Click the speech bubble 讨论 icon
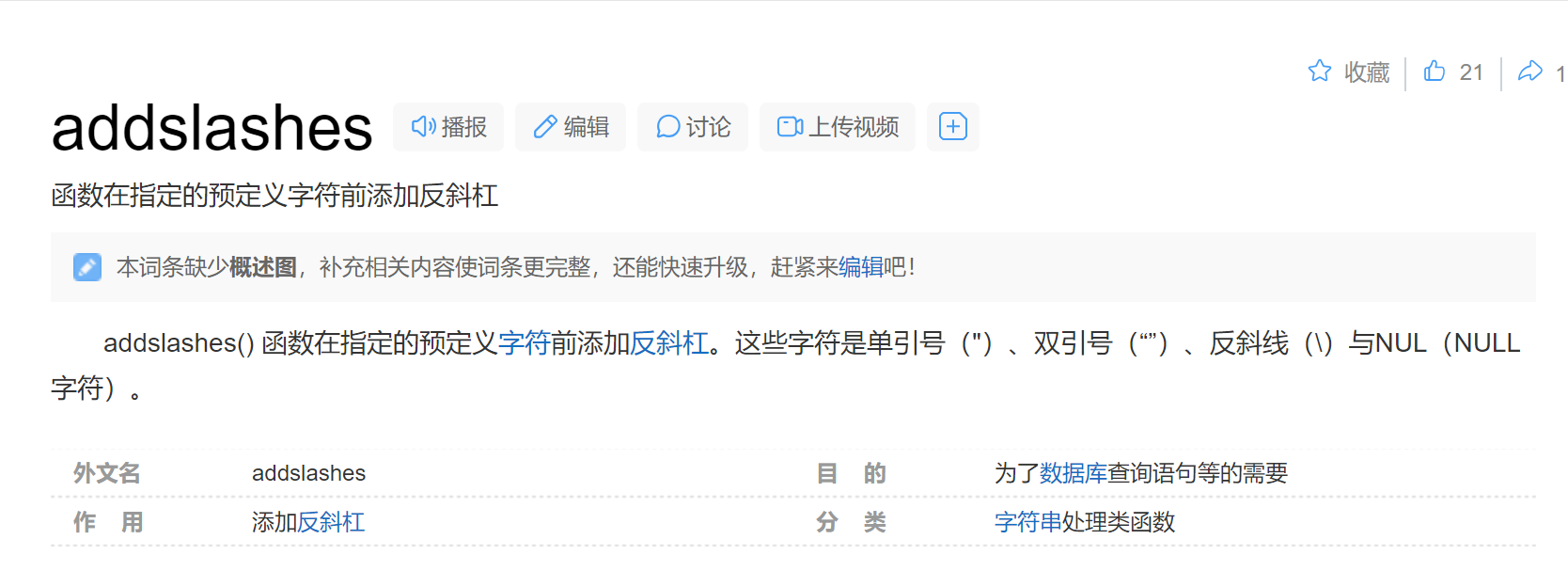 click(667, 127)
